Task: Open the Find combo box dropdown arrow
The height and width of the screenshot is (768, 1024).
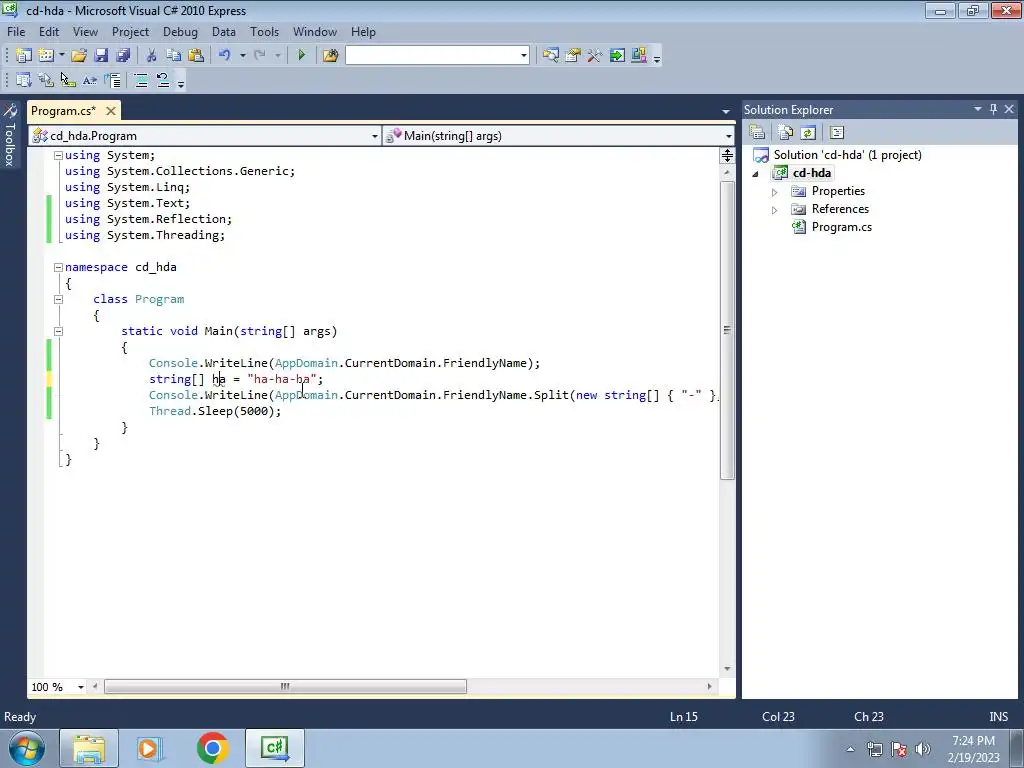Action: pos(524,56)
